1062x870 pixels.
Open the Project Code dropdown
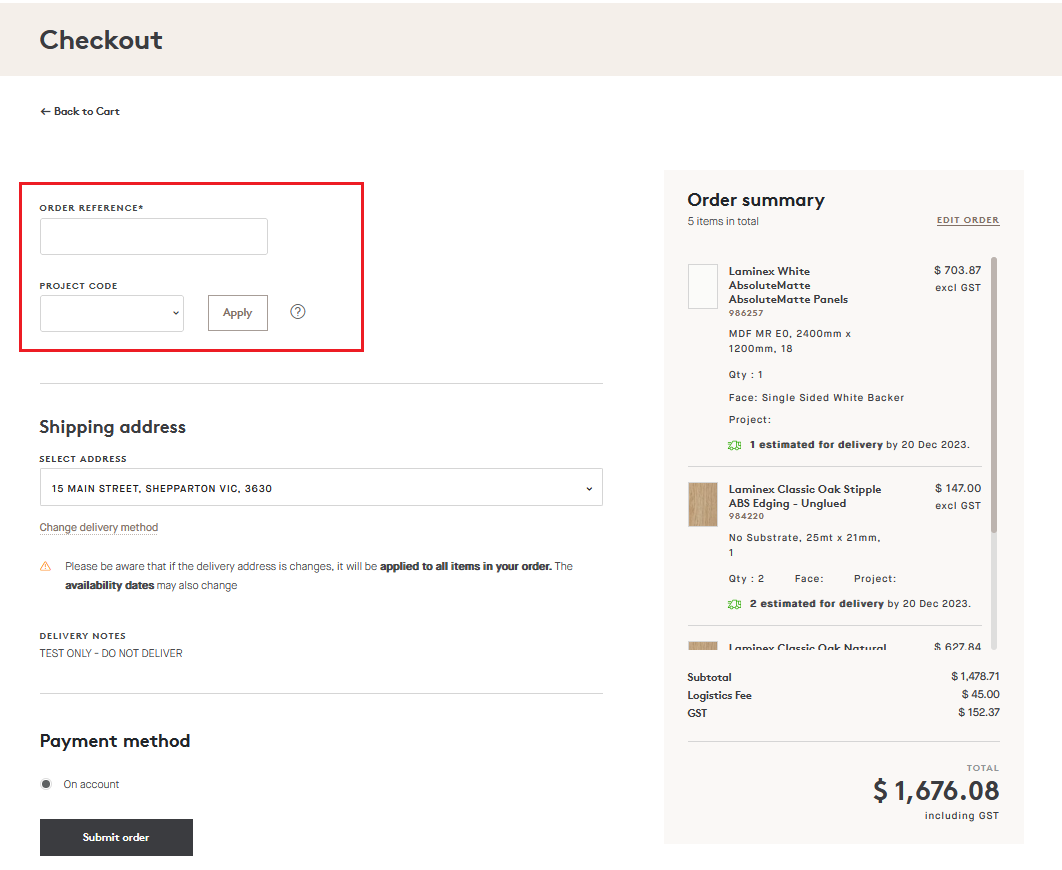pos(112,313)
